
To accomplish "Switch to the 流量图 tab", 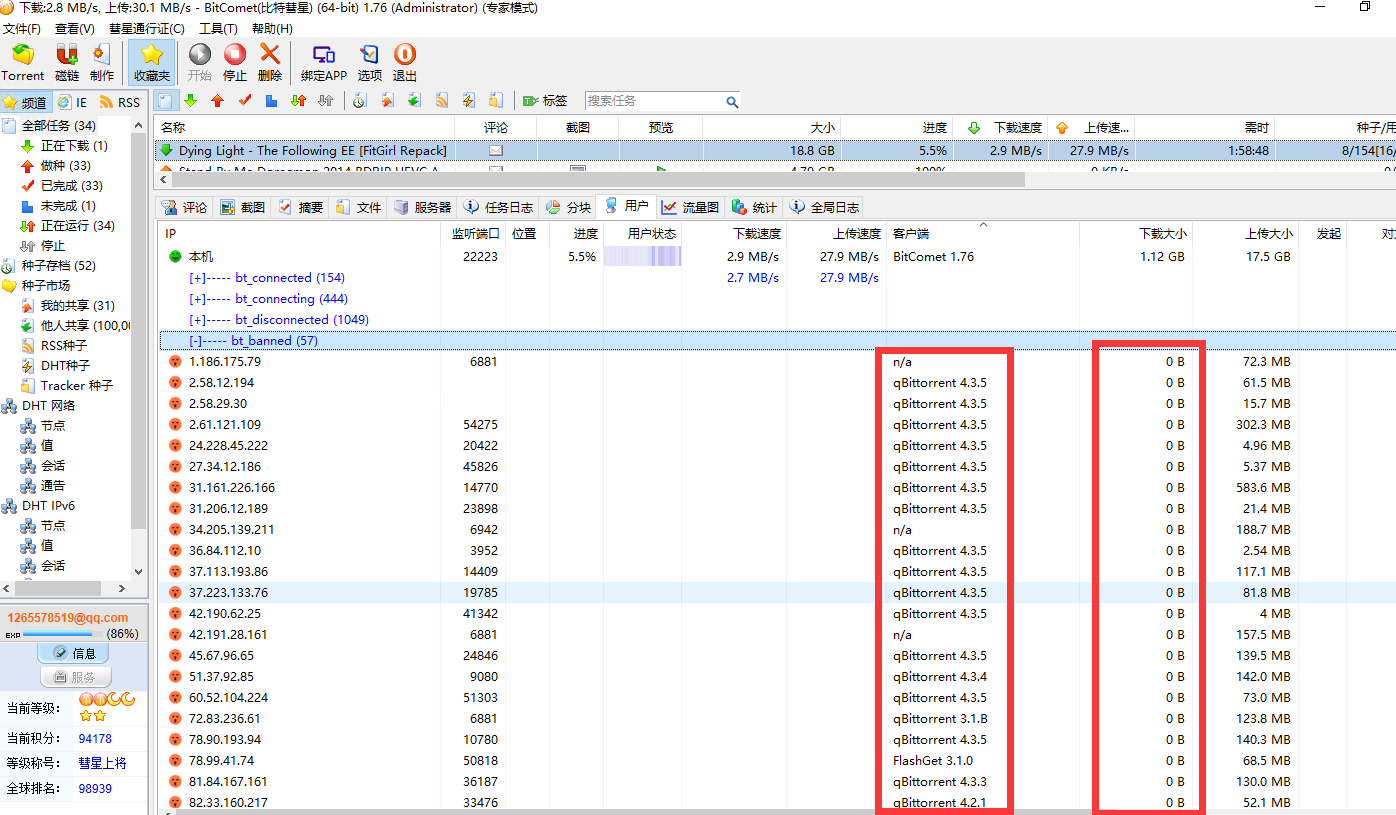I will [x=690, y=208].
